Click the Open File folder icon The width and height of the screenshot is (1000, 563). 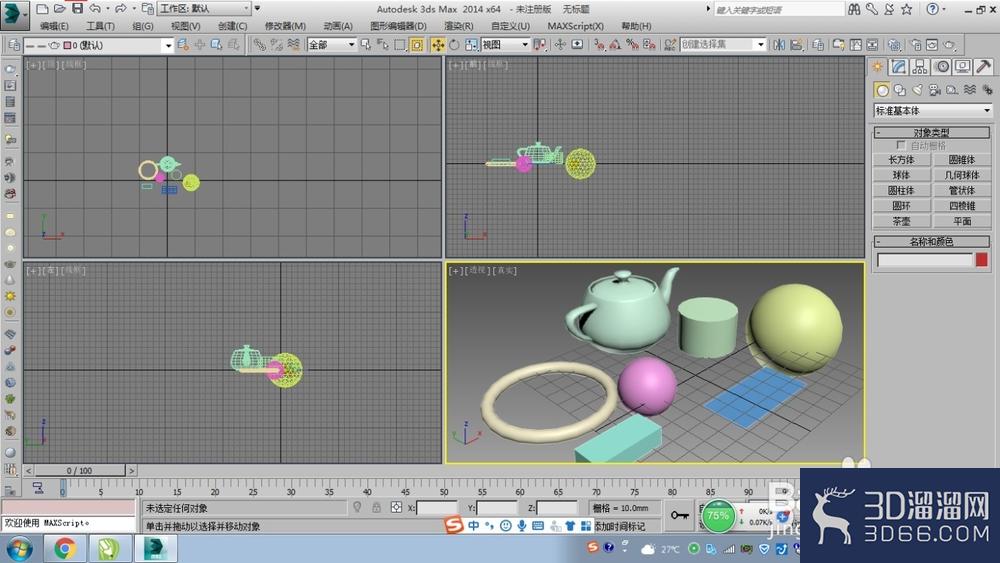coord(59,9)
